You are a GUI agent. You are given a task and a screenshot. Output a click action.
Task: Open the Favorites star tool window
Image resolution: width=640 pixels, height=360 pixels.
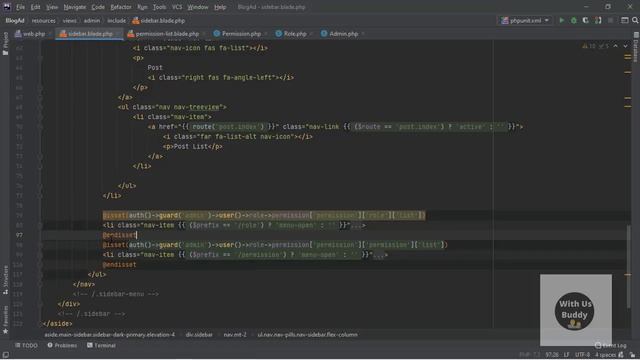click(5, 320)
